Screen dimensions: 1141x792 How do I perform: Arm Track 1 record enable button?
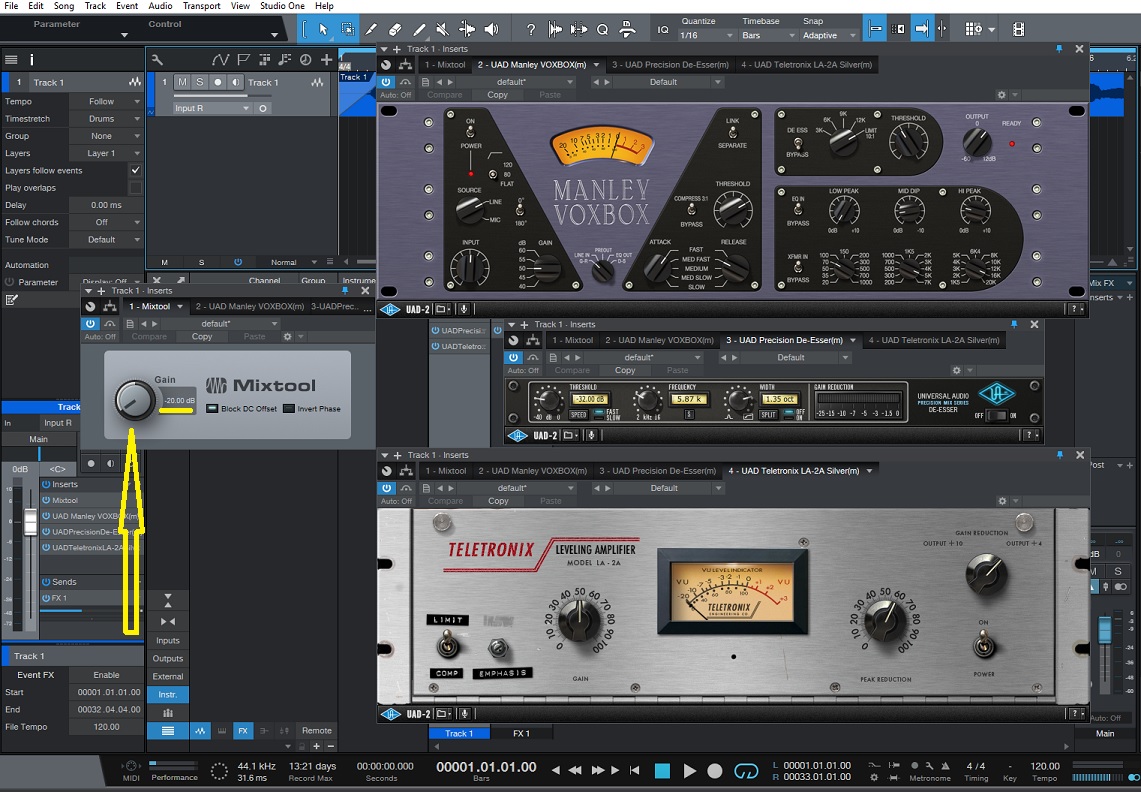point(217,82)
